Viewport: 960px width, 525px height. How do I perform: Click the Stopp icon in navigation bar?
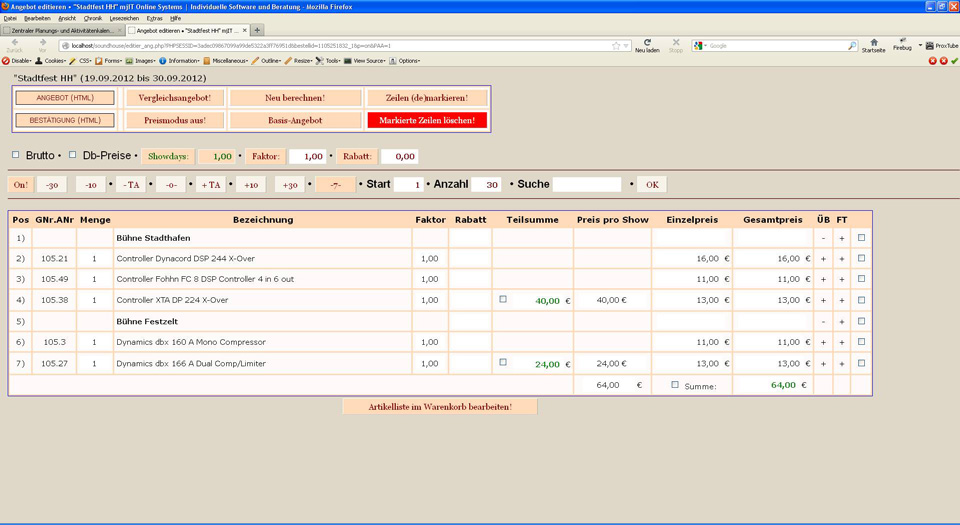tap(676, 42)
